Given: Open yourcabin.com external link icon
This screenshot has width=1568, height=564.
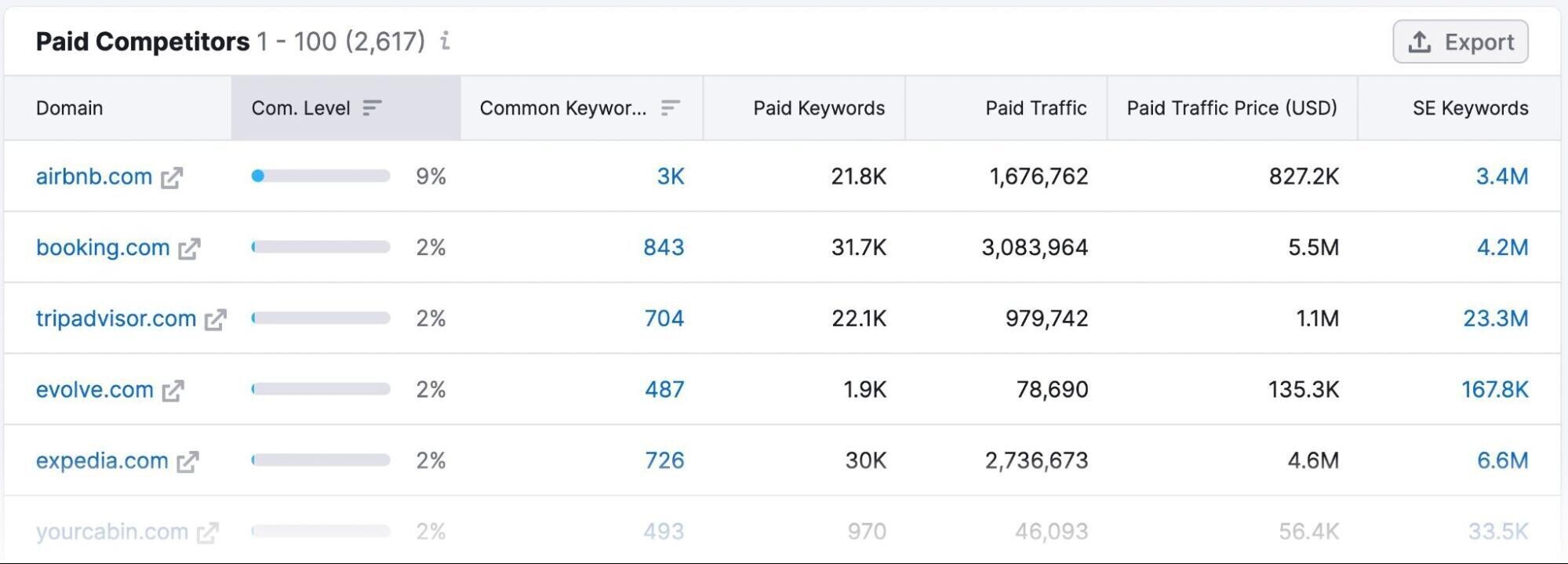Looking at the screenshot, I should tap(207, 533).
